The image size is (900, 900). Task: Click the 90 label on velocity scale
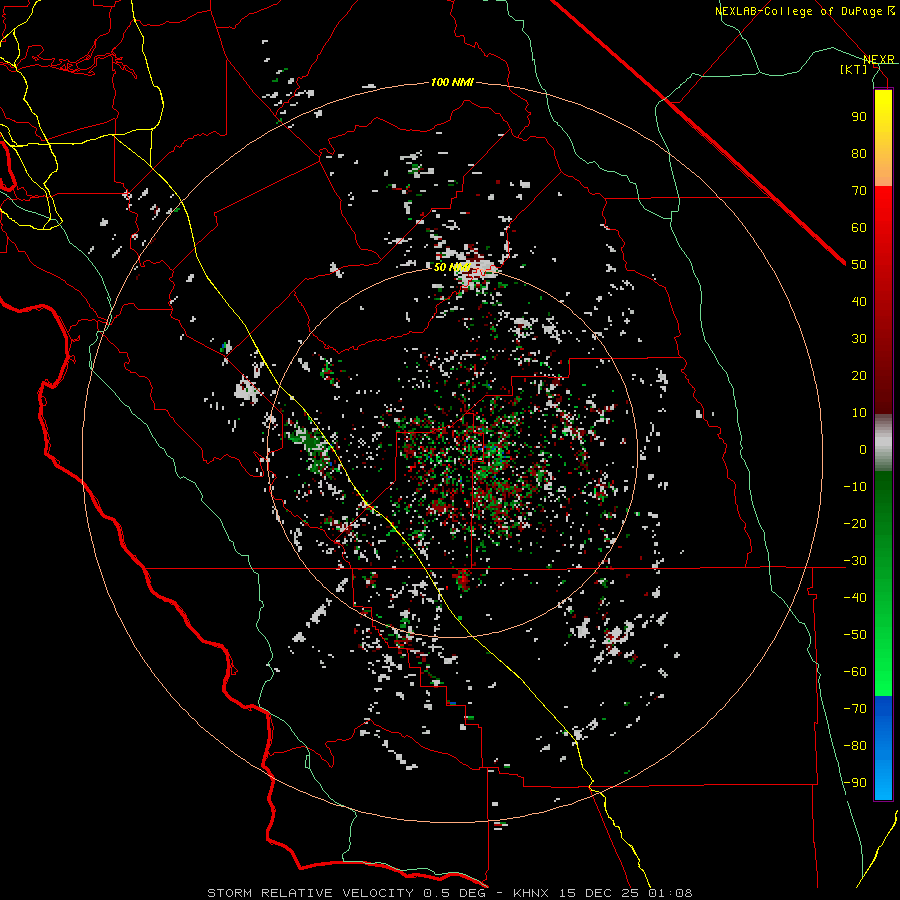click(859, 117)
